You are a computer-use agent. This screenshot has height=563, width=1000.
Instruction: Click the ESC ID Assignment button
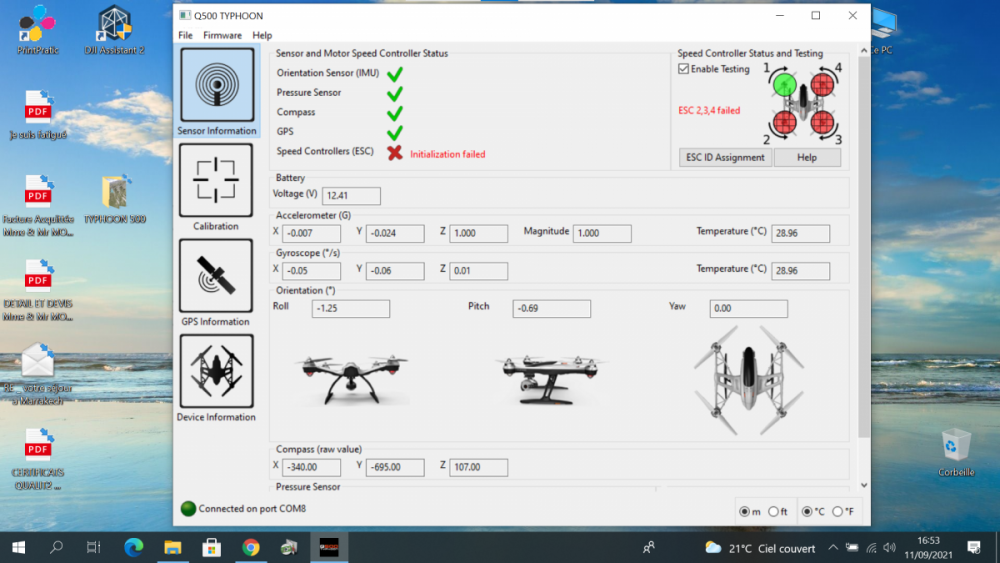pos(725,157)
